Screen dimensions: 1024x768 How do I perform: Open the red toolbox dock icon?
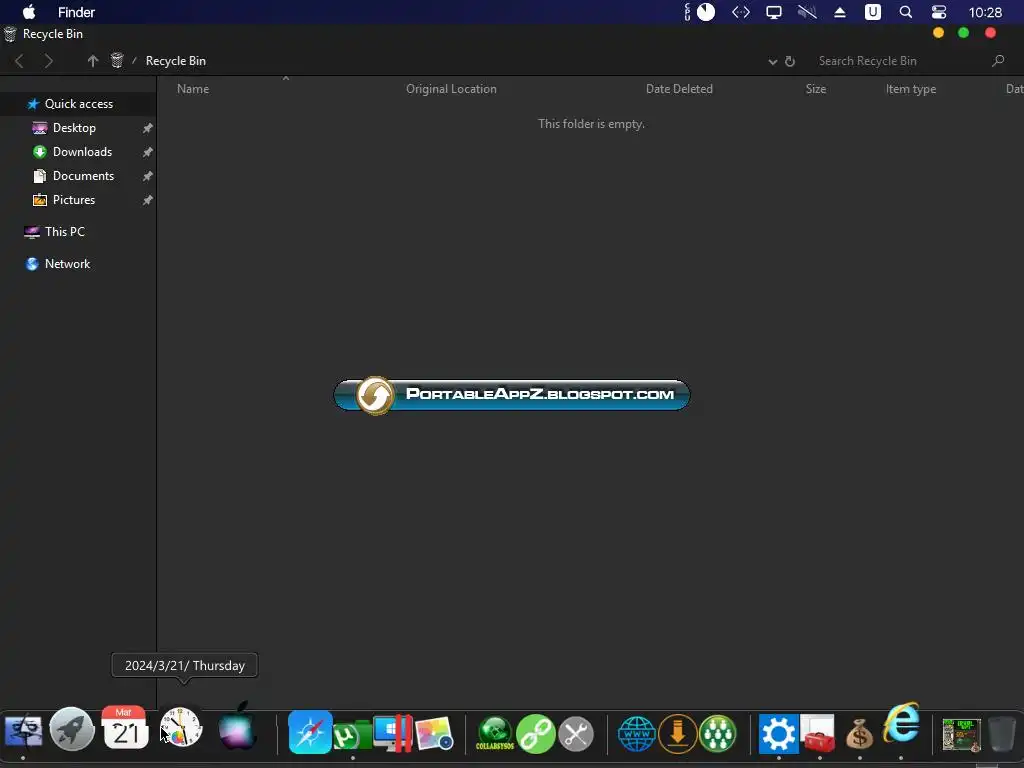click(x=818, y=733)
